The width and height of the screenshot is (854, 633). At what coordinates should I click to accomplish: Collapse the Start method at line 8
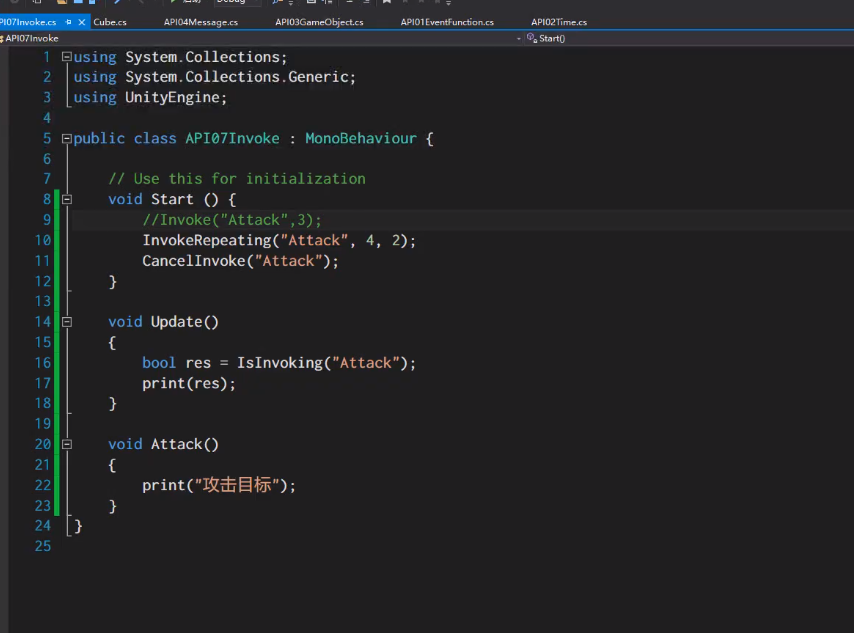pos(66,199)
